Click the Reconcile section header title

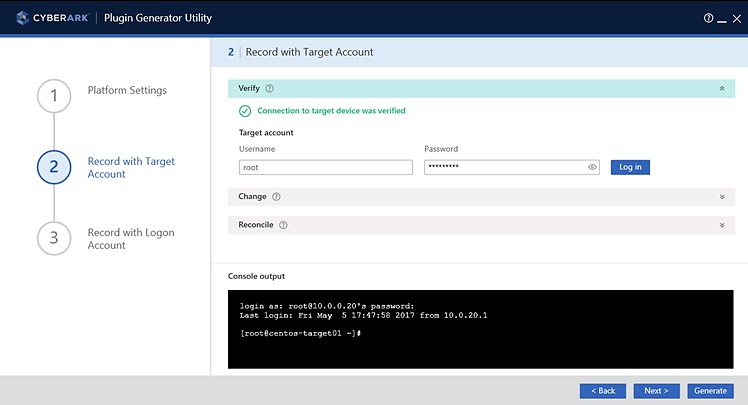256,225
